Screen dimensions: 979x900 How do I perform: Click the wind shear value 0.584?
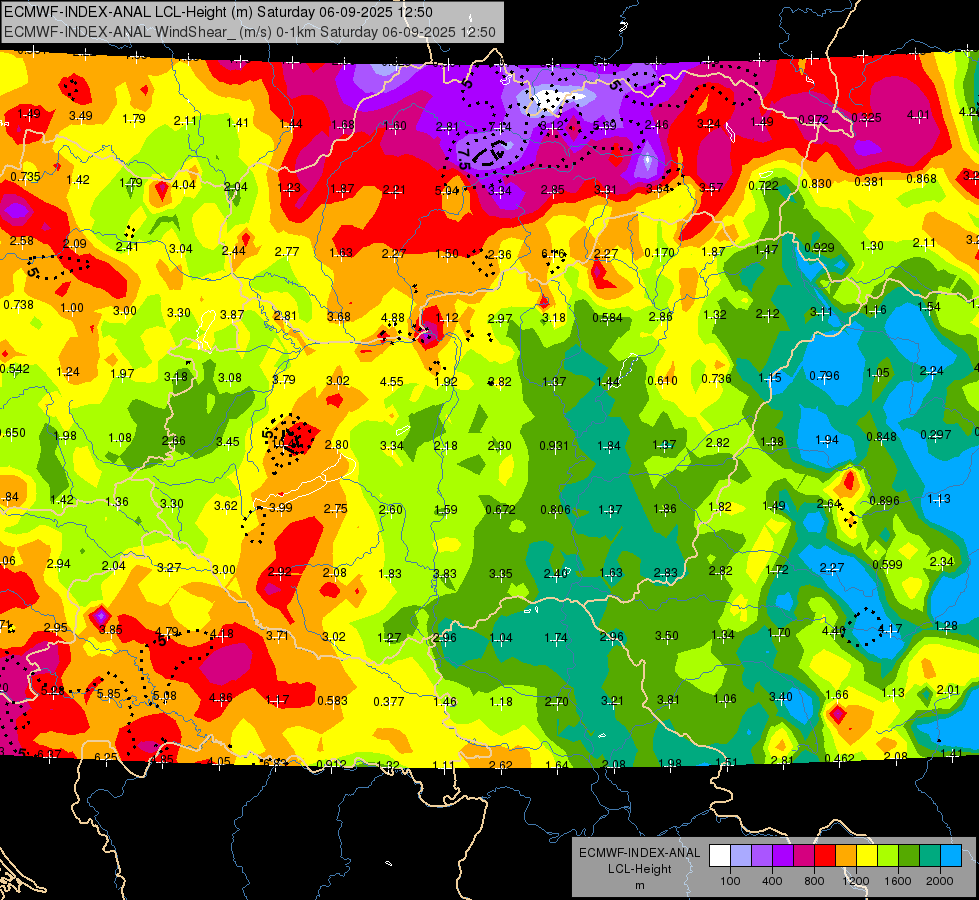pos(608,318)
